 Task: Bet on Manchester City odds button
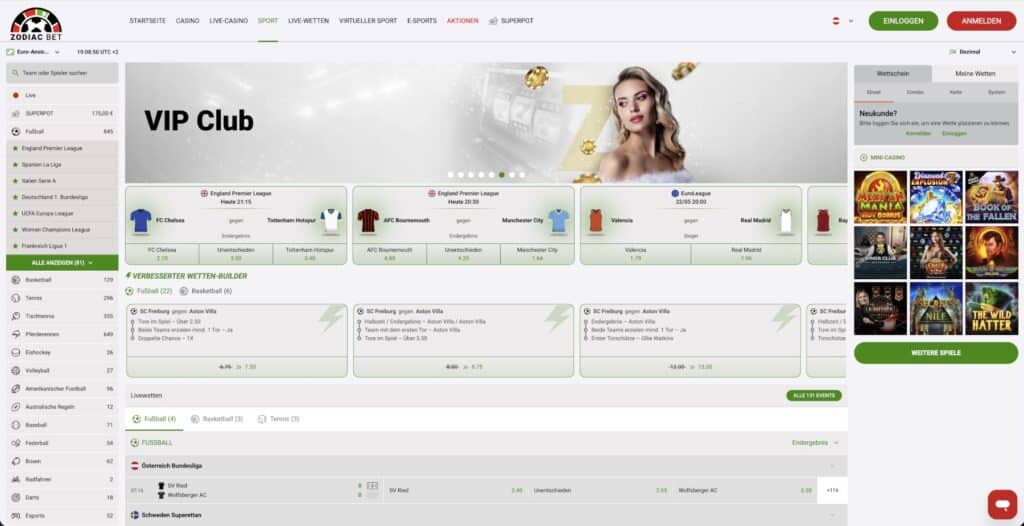[537, 254]
